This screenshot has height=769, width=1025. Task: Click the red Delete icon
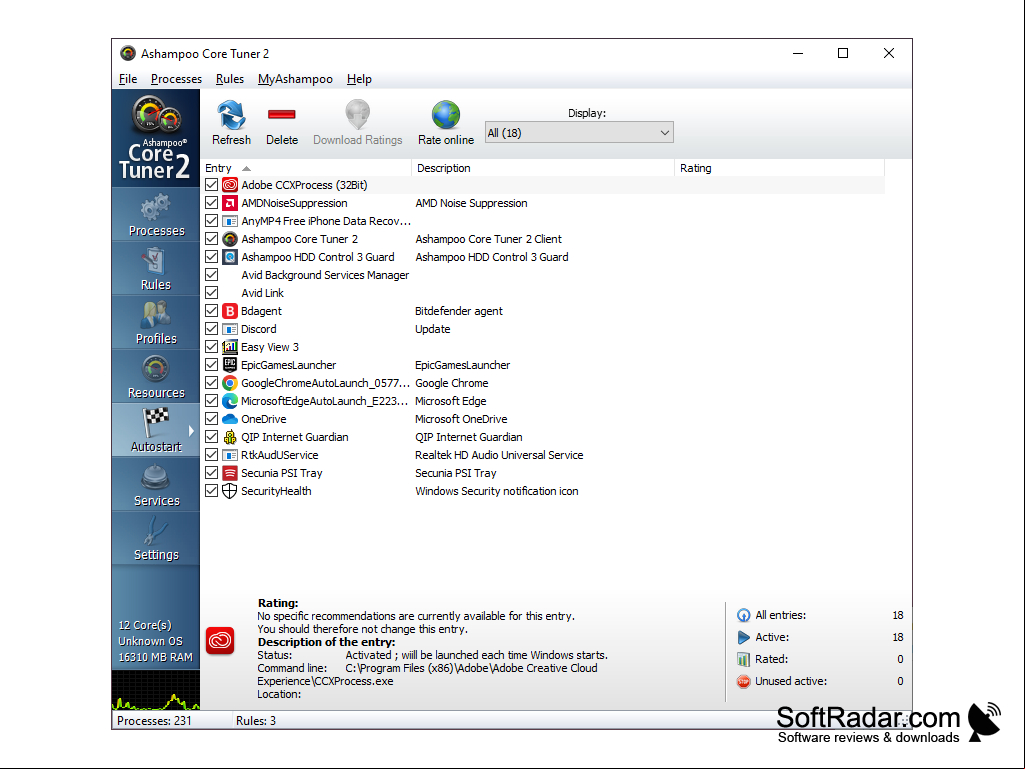coord(282,114)
